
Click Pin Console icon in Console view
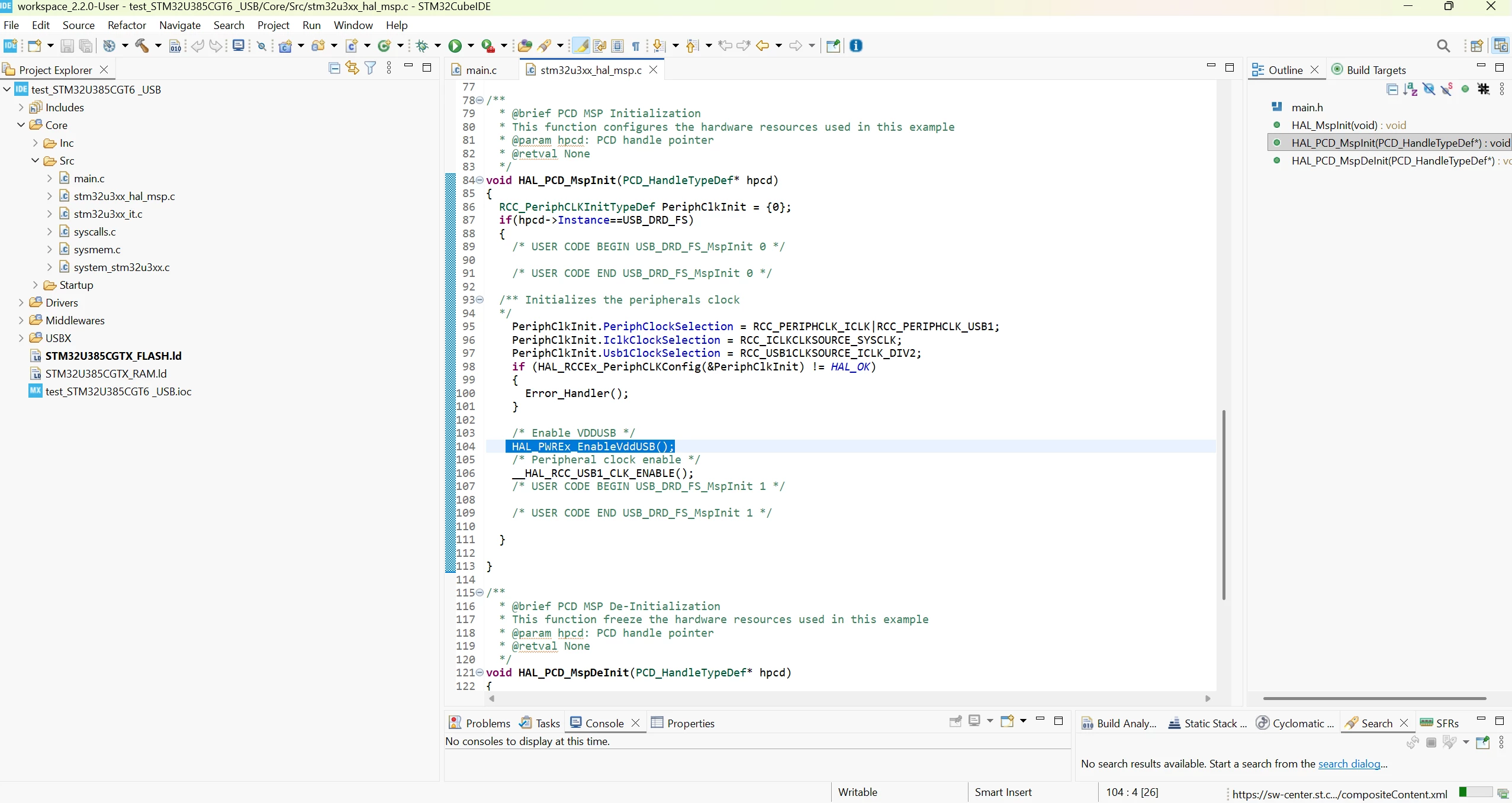(x=955, y=721)
